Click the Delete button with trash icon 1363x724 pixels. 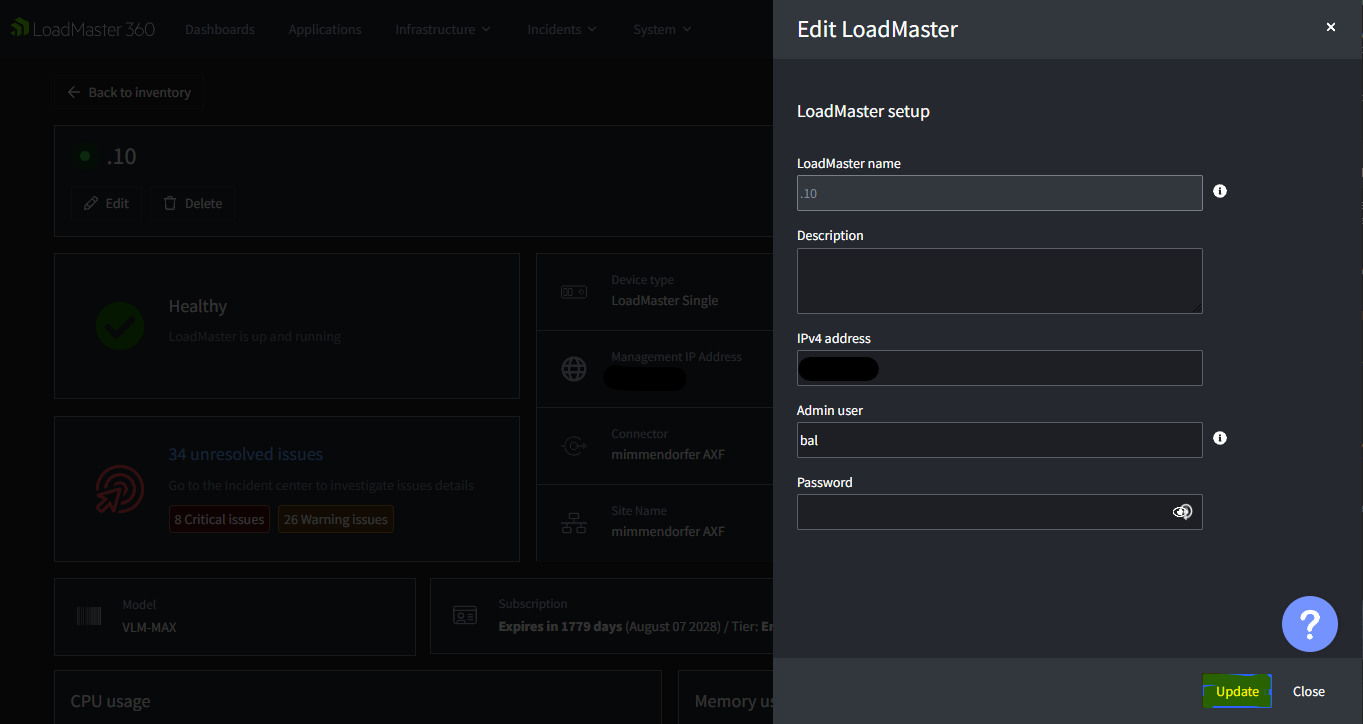(x=193, y=203)
